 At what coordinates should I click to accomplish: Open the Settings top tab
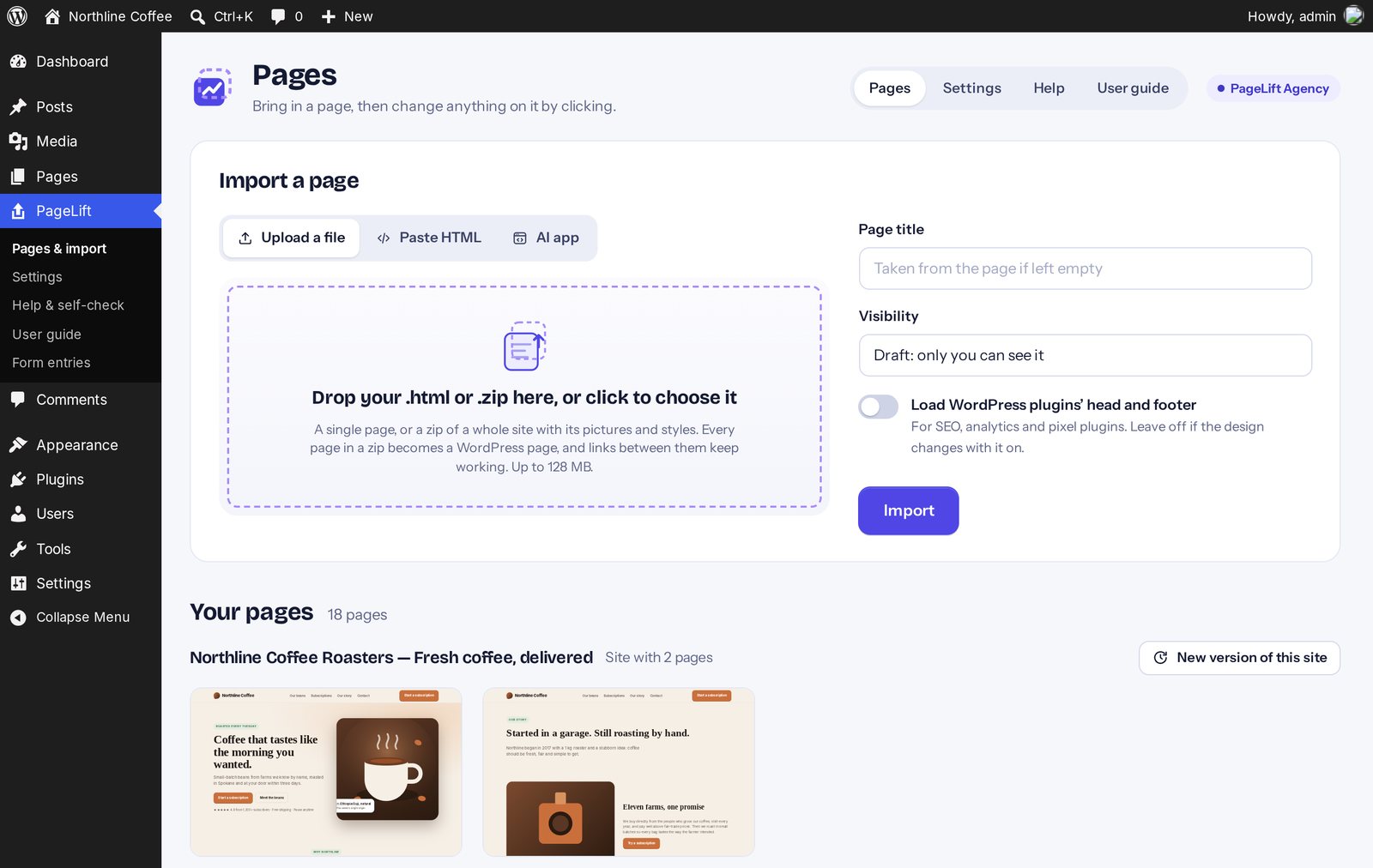(971, 88)
